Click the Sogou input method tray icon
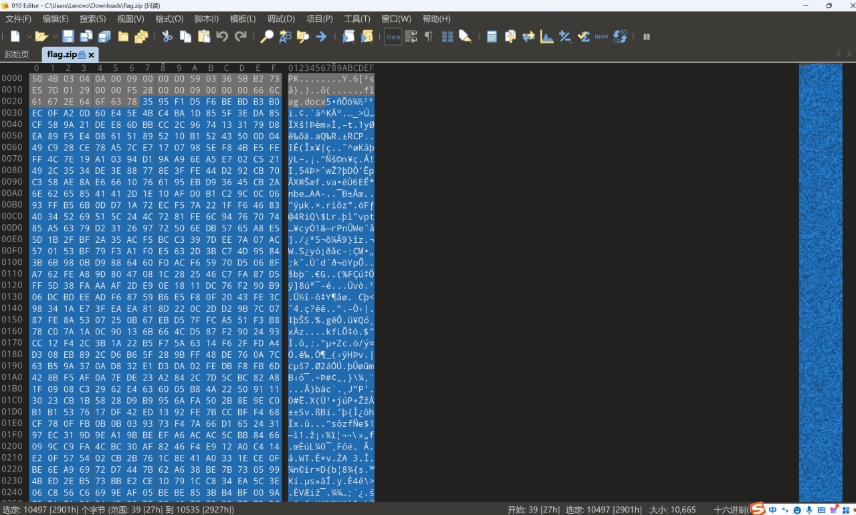The height and width of the screenshot is (515, 856). (x=758, y=509)
